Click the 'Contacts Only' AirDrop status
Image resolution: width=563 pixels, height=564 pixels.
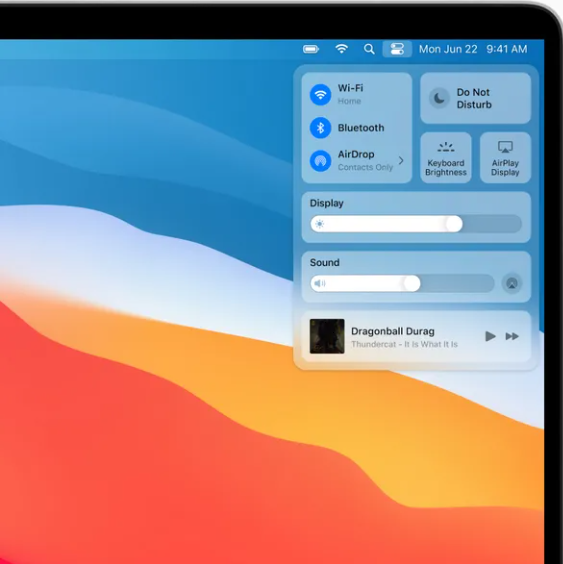365,167
